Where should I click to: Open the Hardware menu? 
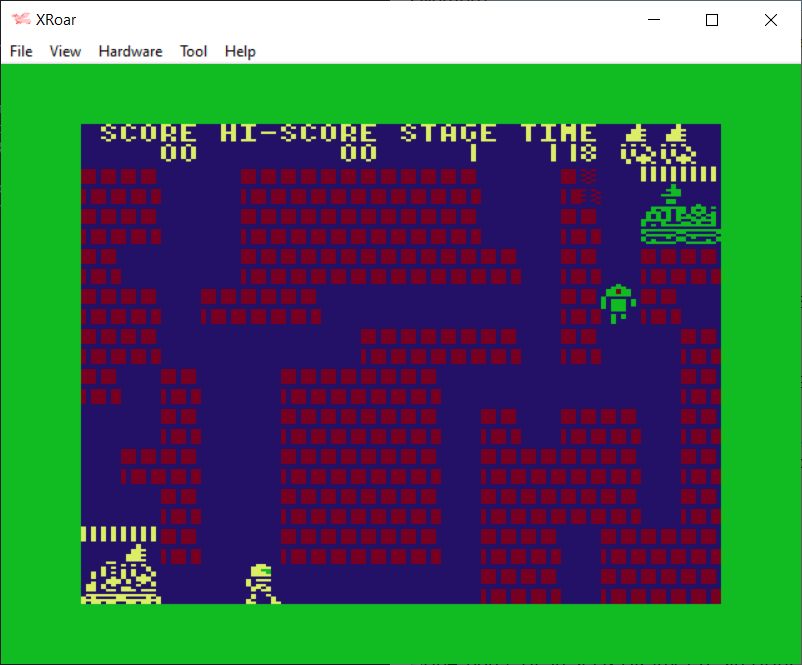(130, 51)
